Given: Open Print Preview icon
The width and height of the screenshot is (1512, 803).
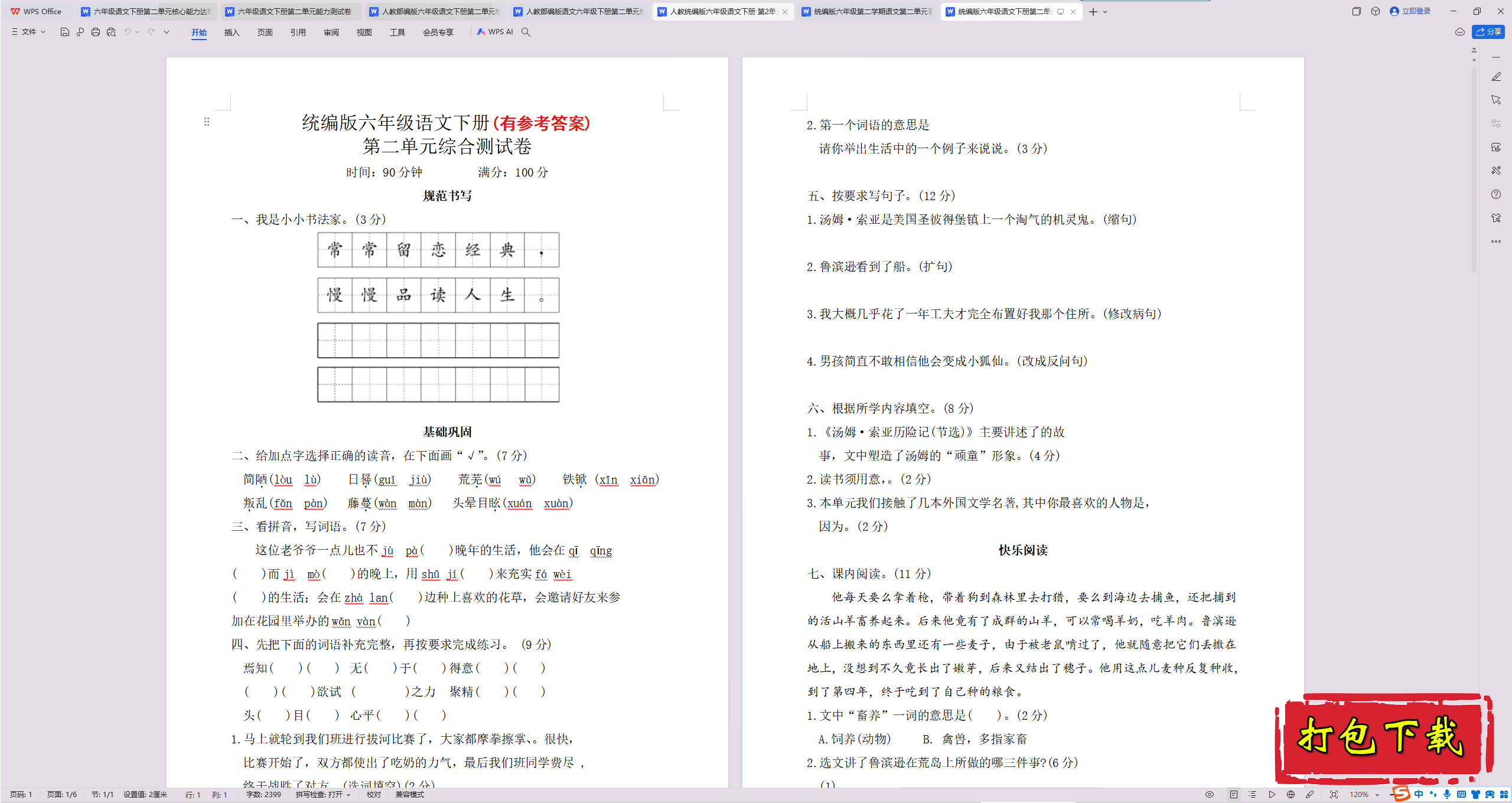Looking at the screenshot, I should click(x=111, y=32).
